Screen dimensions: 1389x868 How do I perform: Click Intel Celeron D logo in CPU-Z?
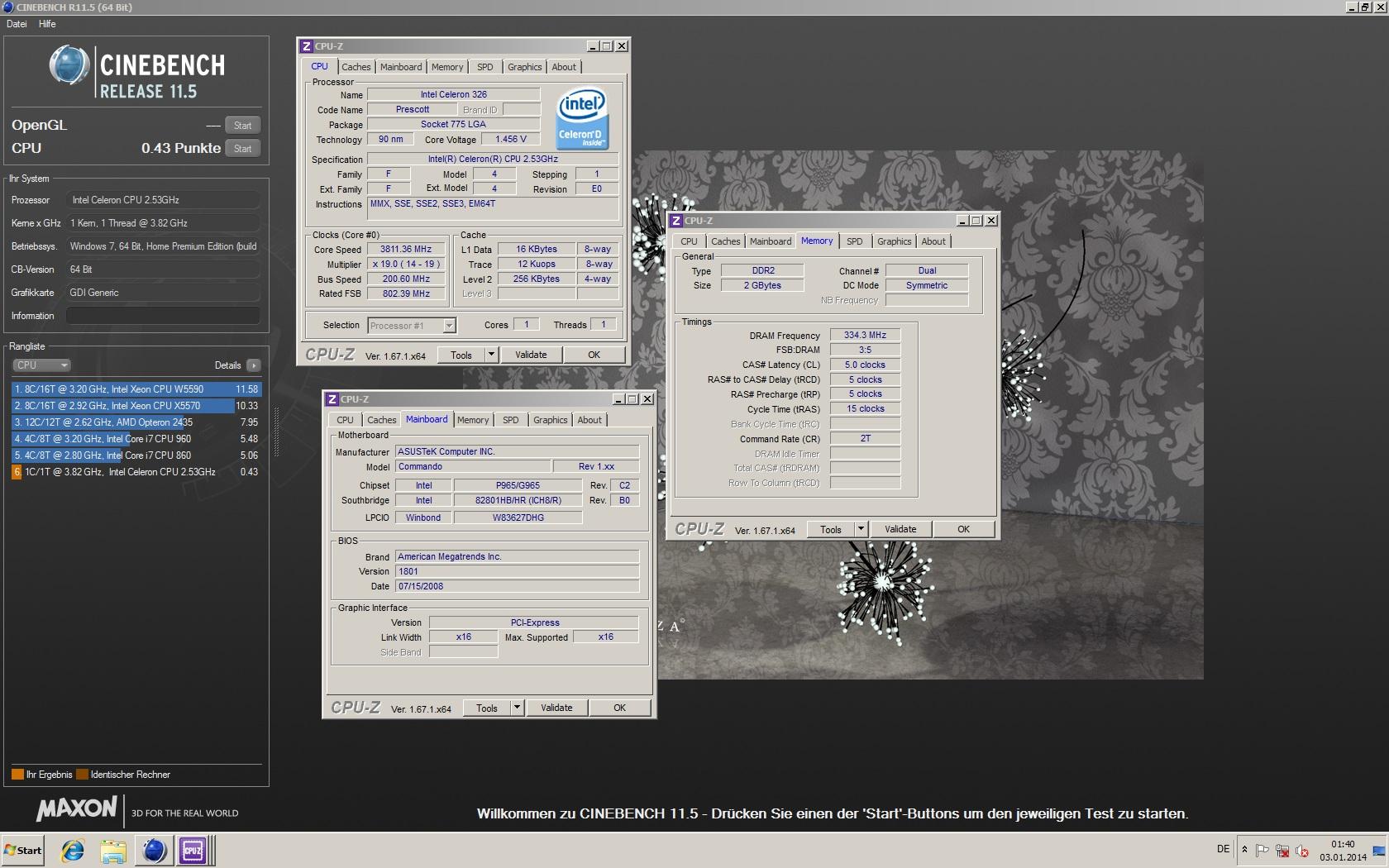click(581, 118)
